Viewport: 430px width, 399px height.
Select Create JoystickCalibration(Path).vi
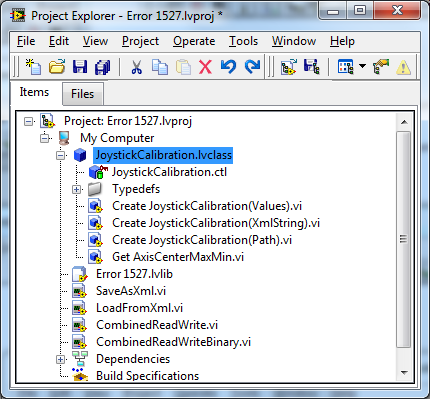(x=202, y=240)
